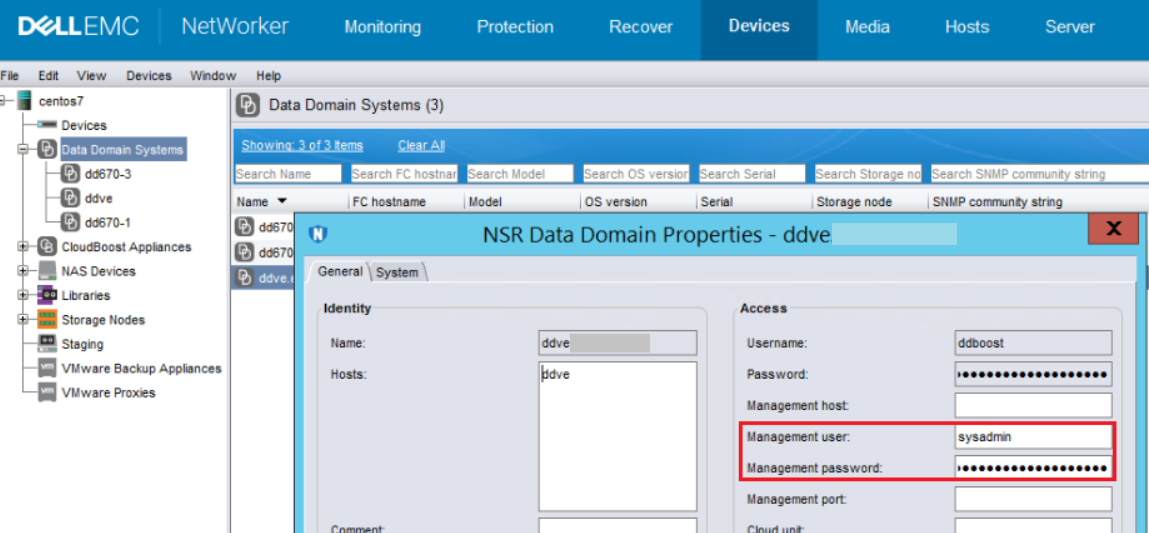This screenshot has height=533, width=1149.
Task: Click the Devices node icon in tree
Action: [47, 125]
